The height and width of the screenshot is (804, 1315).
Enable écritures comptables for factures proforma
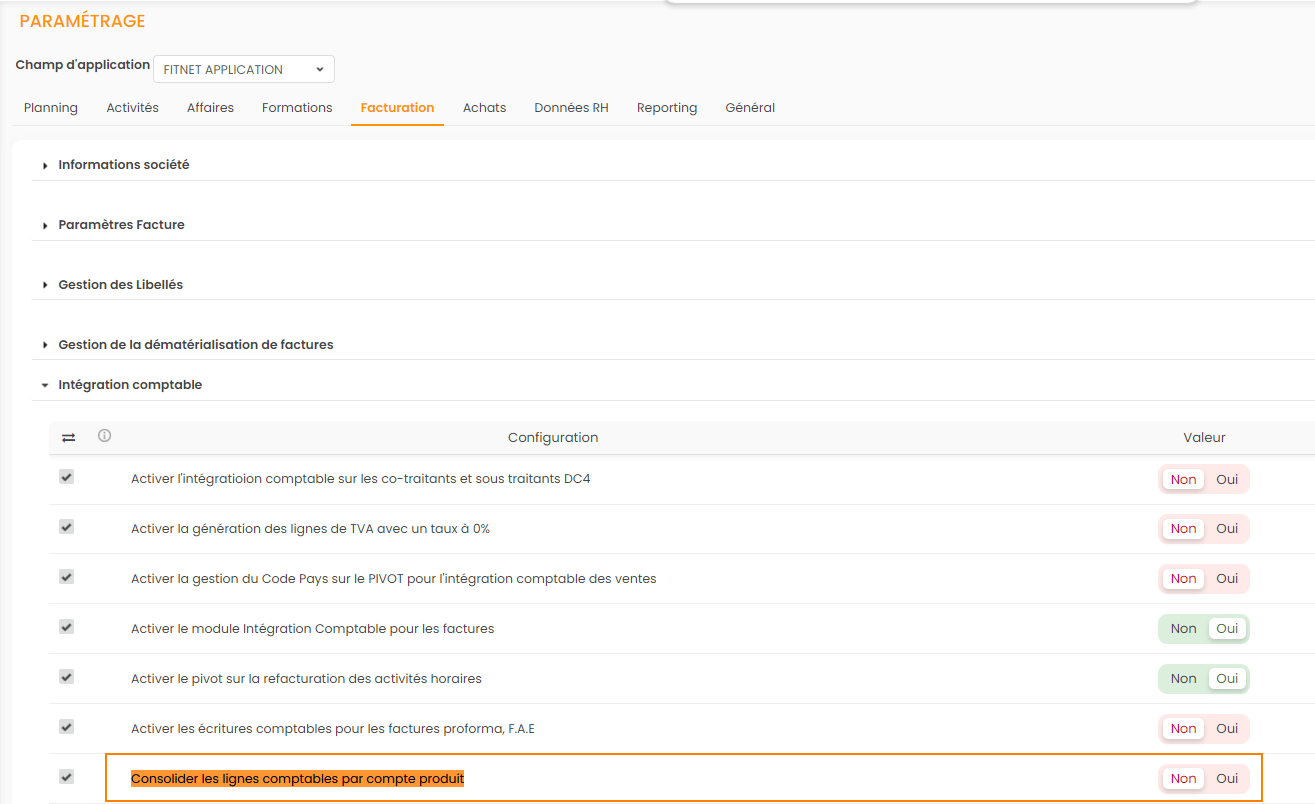pyautogui.click(x=1227, y=729)
